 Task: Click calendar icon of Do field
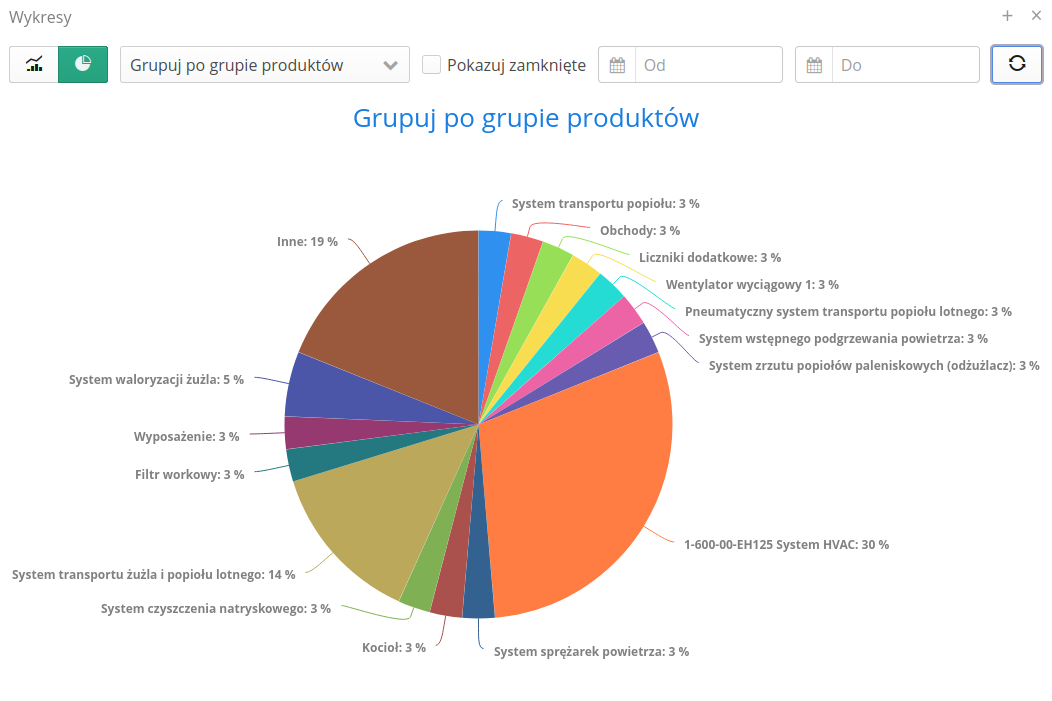[x=814, y=65]
